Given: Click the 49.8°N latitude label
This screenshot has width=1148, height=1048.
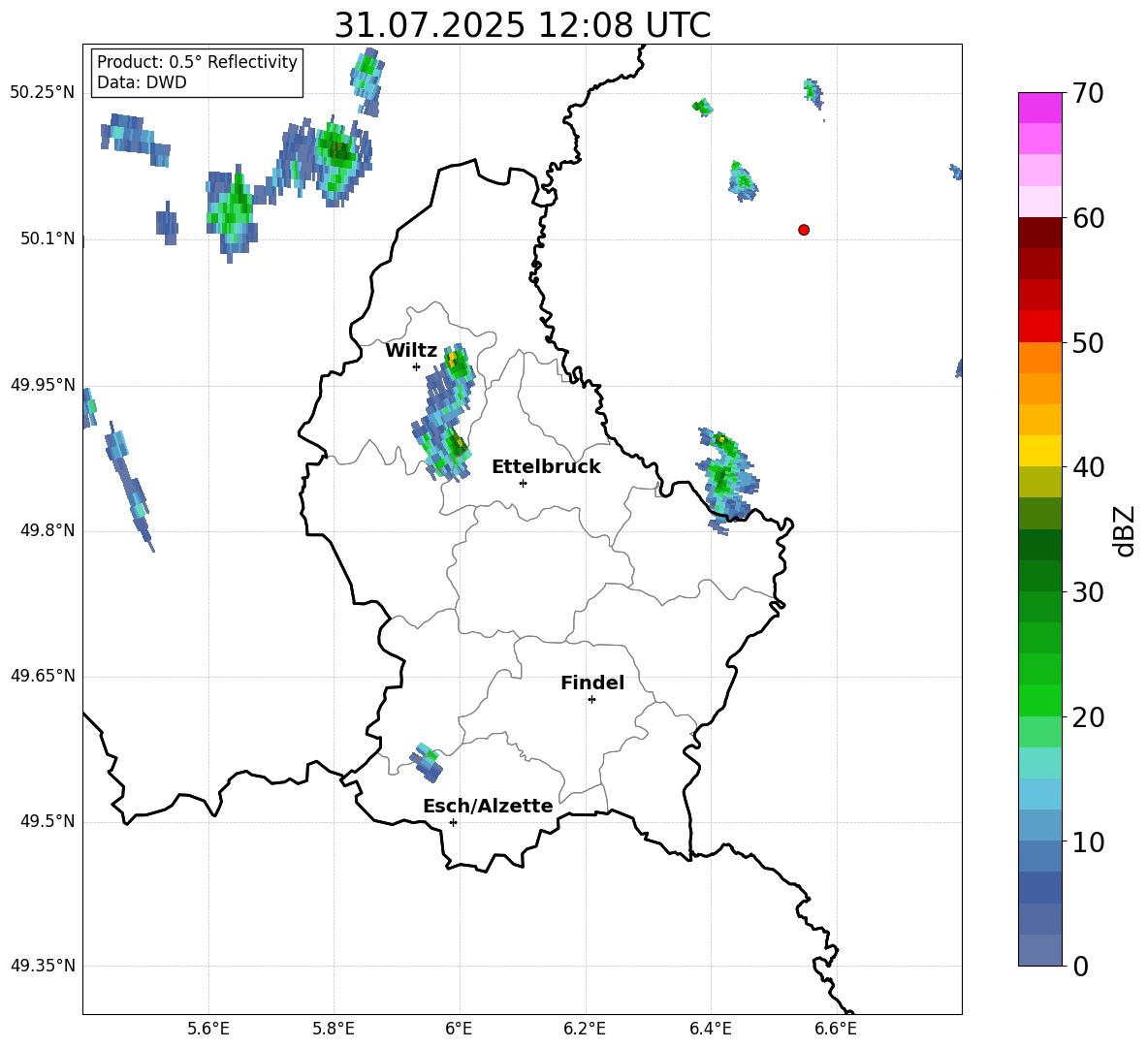Looking at the screenshot, I should click(x=48, y=530).
